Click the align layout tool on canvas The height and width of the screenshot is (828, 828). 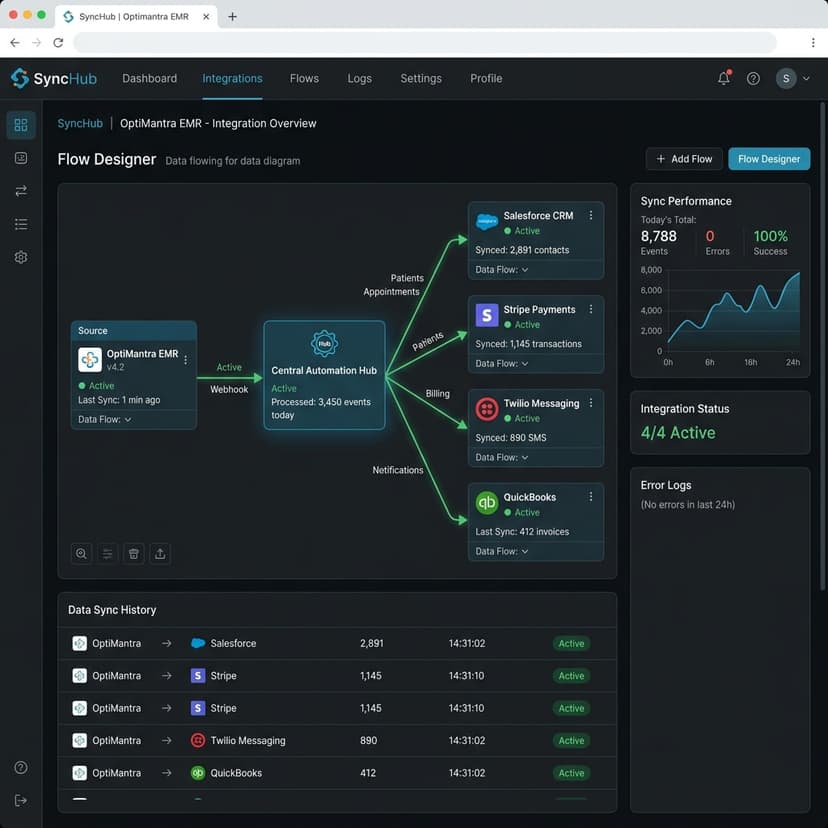[107, 553]
